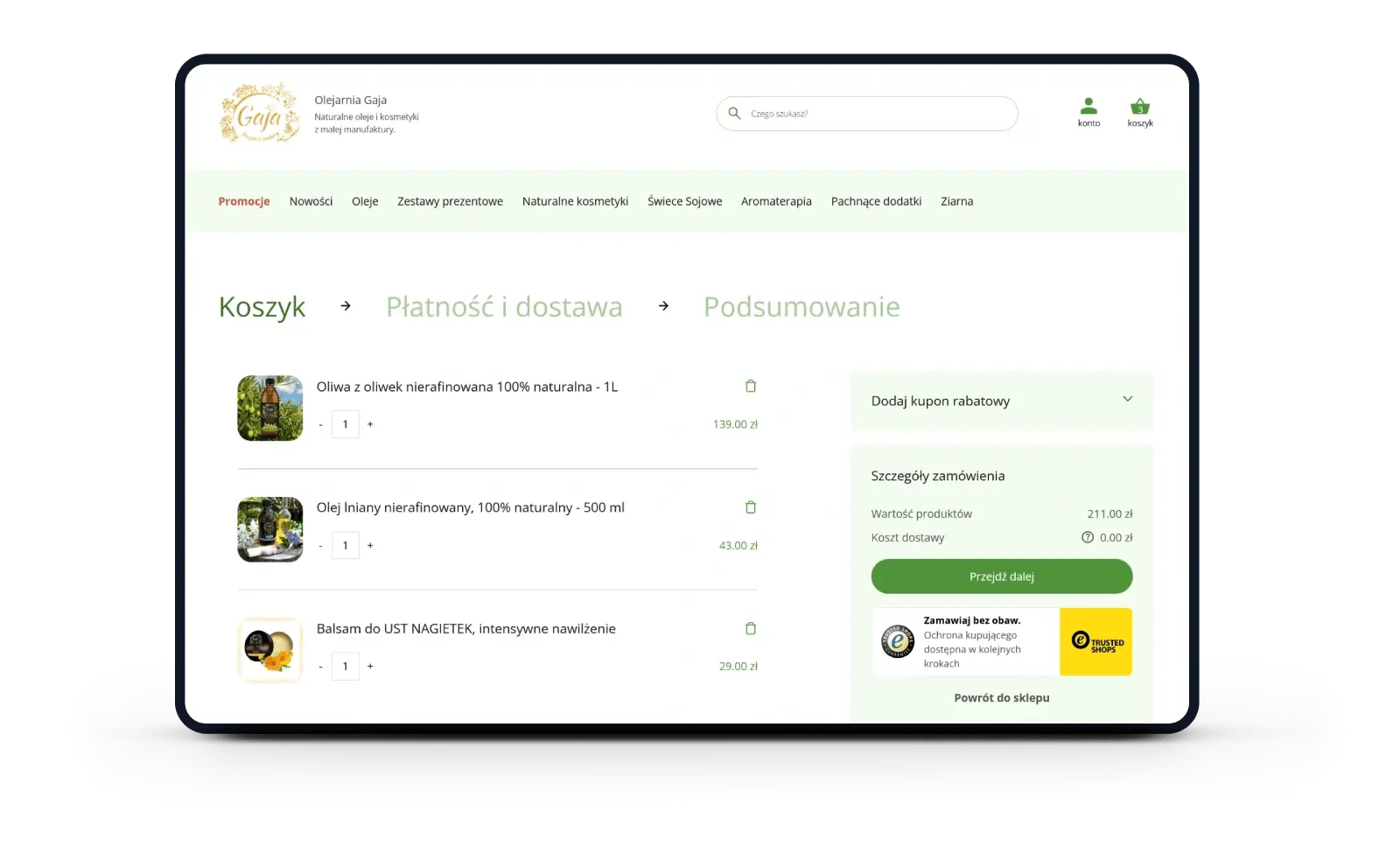The width and height of the screenshot is (1400, 853).
Task: Delete the Oliwa z oliwek item using trash icon
Action: (750, 386)
